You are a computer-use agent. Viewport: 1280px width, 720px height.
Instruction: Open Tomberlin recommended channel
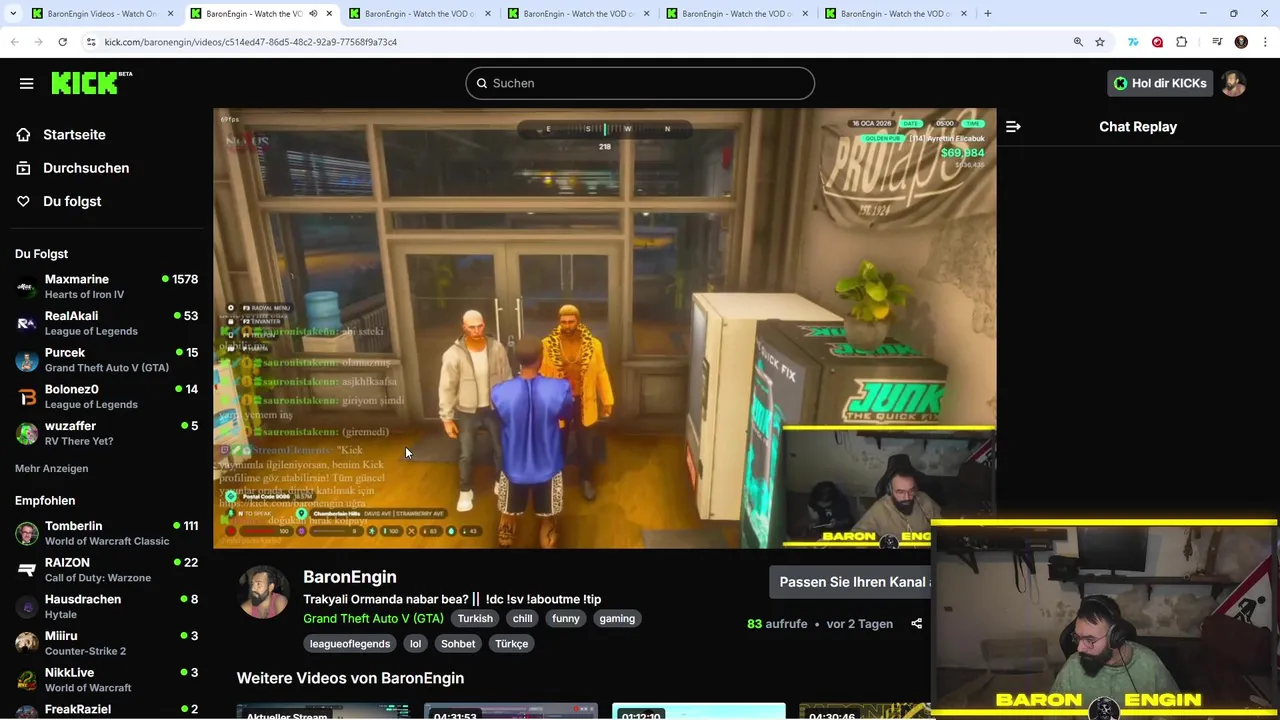pos(106,533)
